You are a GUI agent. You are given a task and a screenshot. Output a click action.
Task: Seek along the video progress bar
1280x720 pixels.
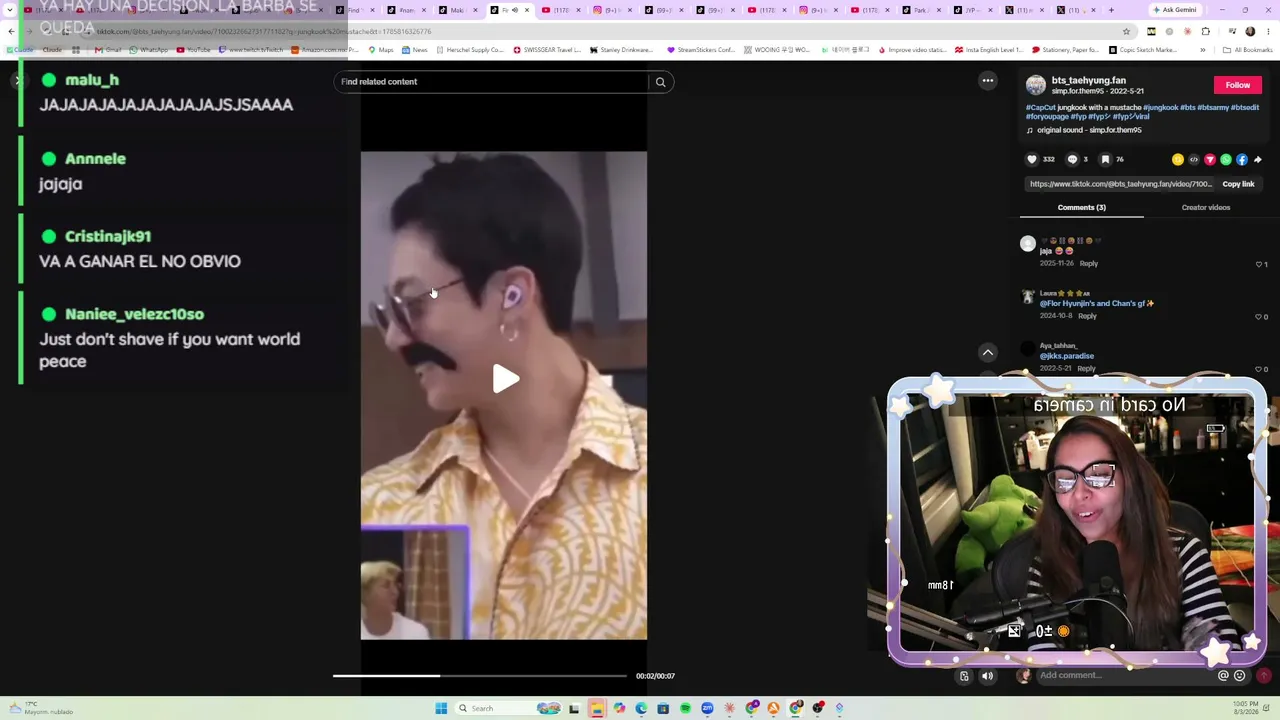click(480, 676)
